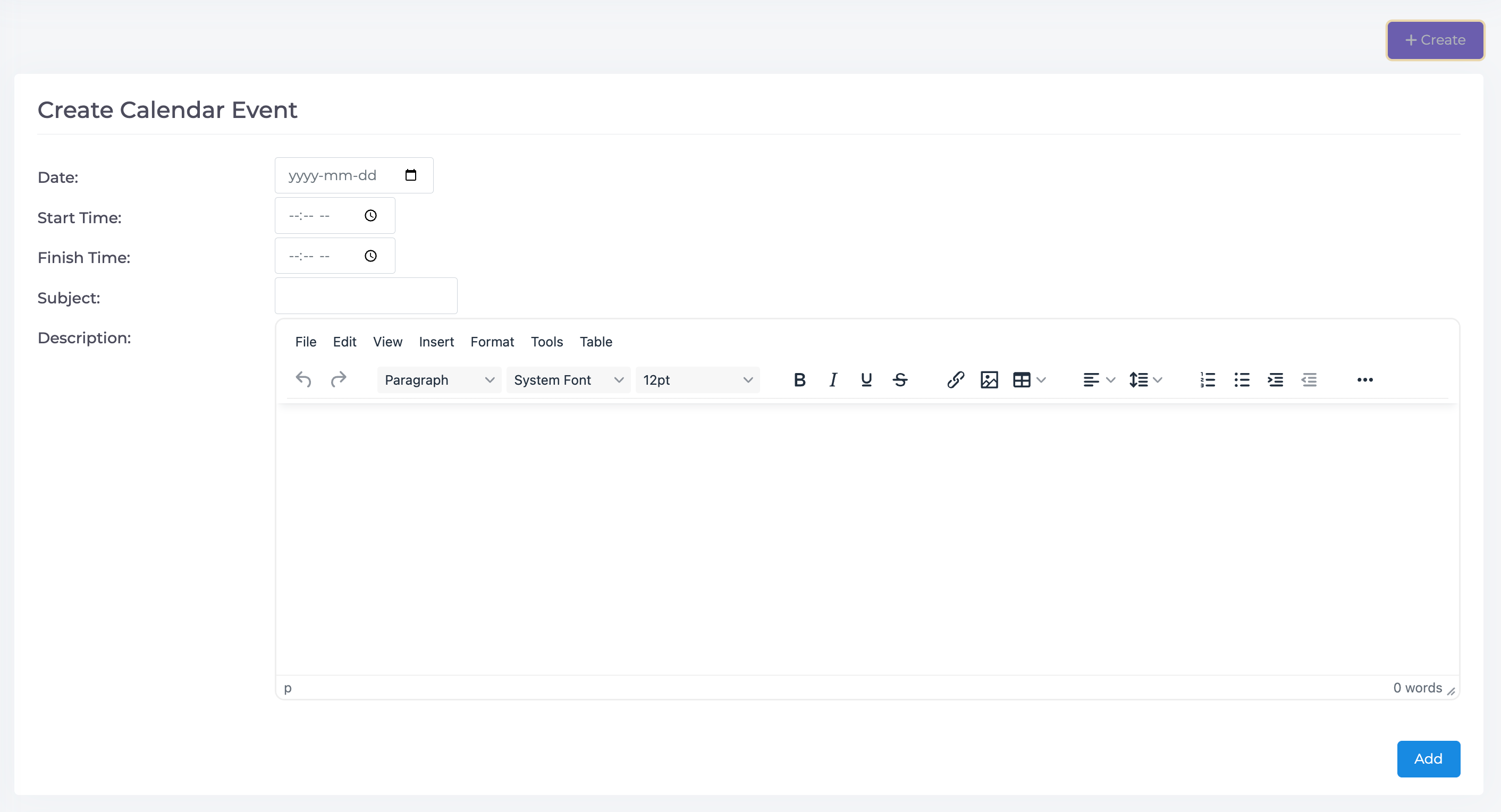Decrease indent of the paragraph
The width and height of the screenshot is (1501, 812).
point(1309,380)
